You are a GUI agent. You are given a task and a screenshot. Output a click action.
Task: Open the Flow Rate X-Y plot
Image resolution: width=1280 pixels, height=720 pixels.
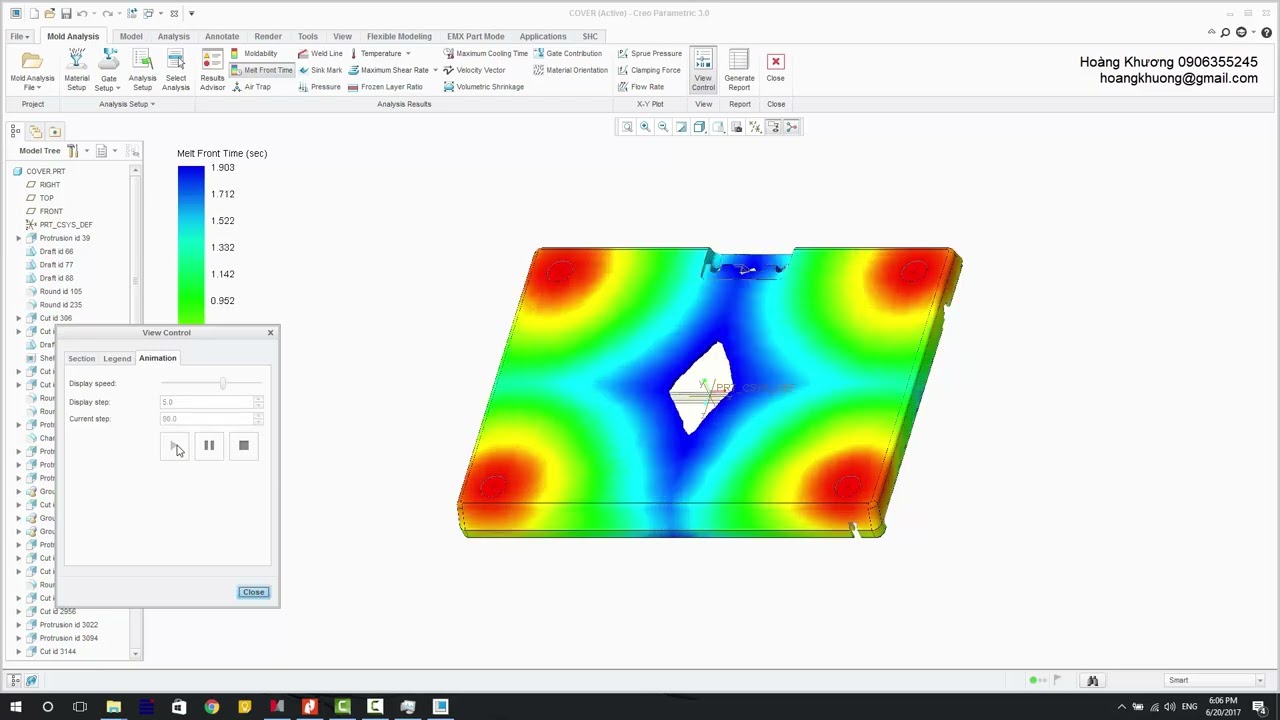coord(641,87)
